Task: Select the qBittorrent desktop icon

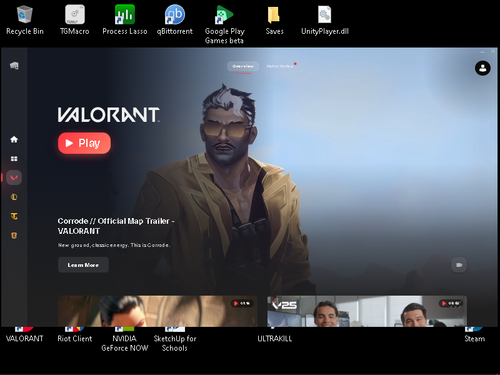Action: (175, 20)
